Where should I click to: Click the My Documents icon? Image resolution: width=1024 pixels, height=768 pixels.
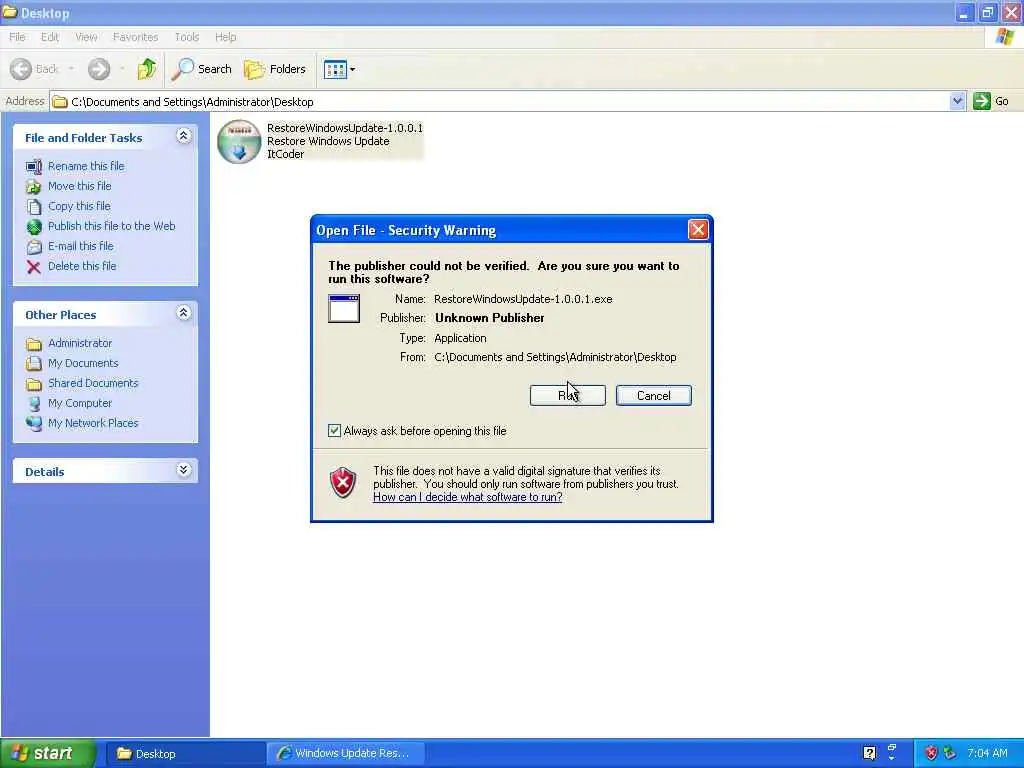pos(34,364)
